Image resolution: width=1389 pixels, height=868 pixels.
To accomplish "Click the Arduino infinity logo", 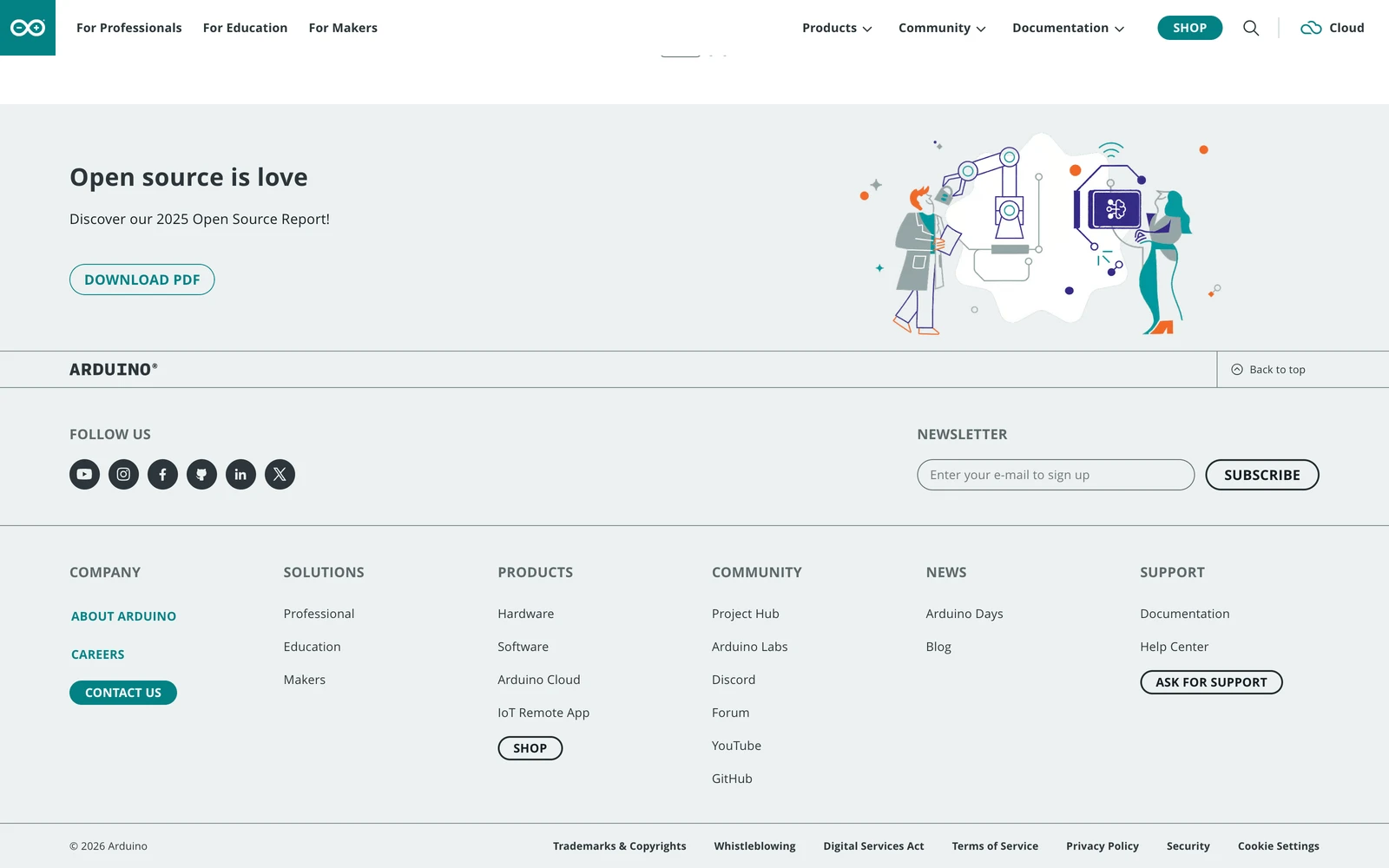I will coord(28,28).
